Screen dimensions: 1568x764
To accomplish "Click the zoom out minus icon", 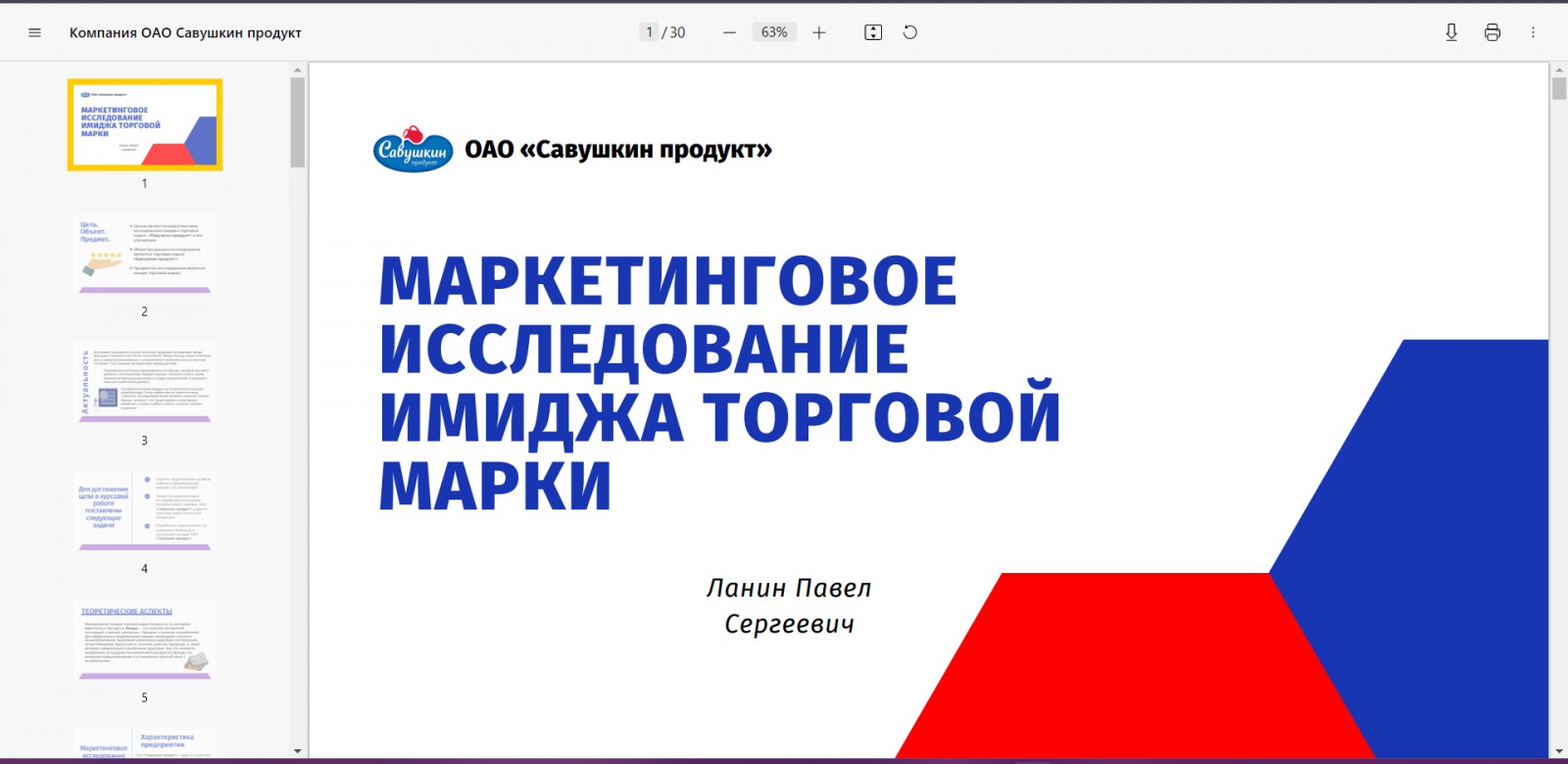I will pyautogui.click(x=729, y=32).
